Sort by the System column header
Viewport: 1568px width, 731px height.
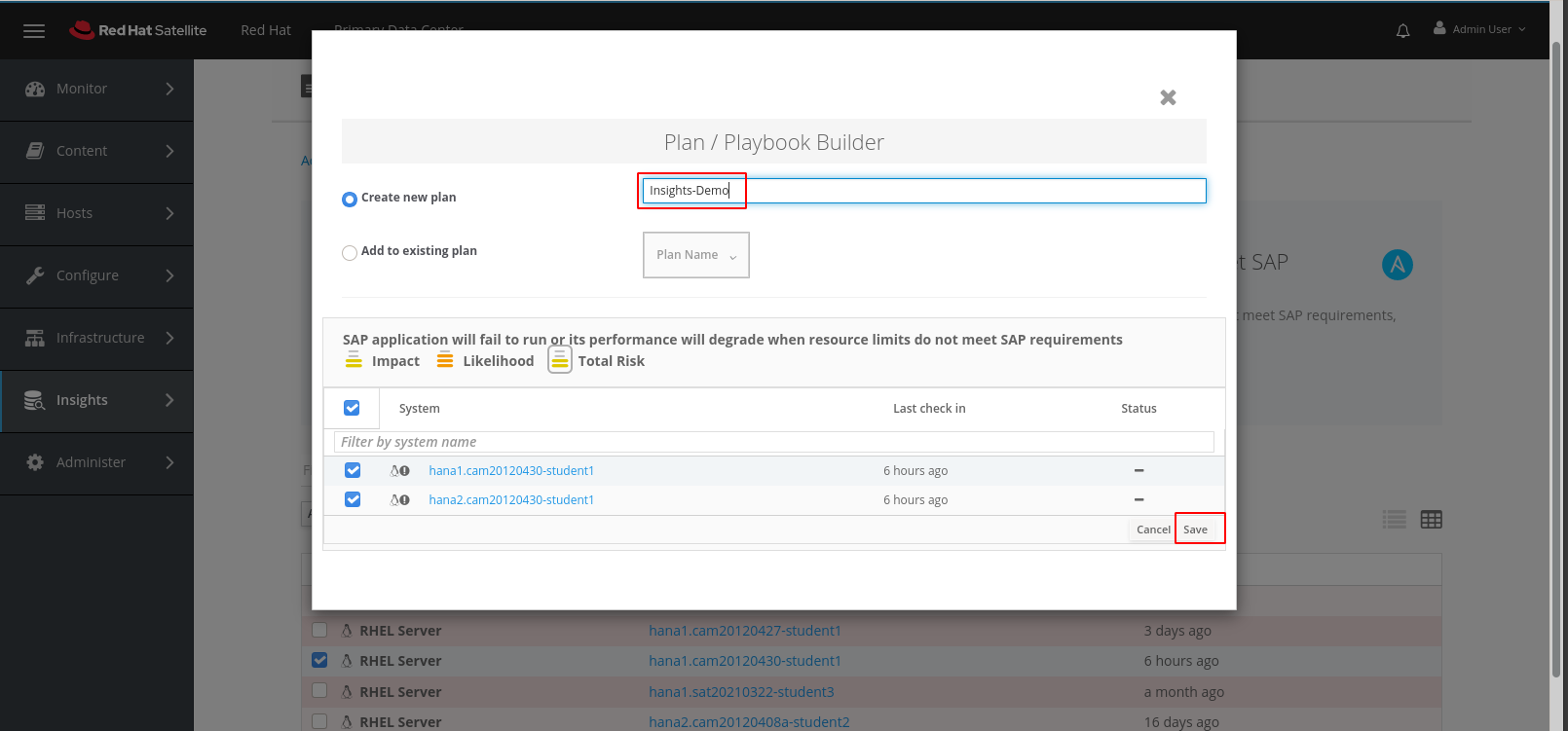420,409
